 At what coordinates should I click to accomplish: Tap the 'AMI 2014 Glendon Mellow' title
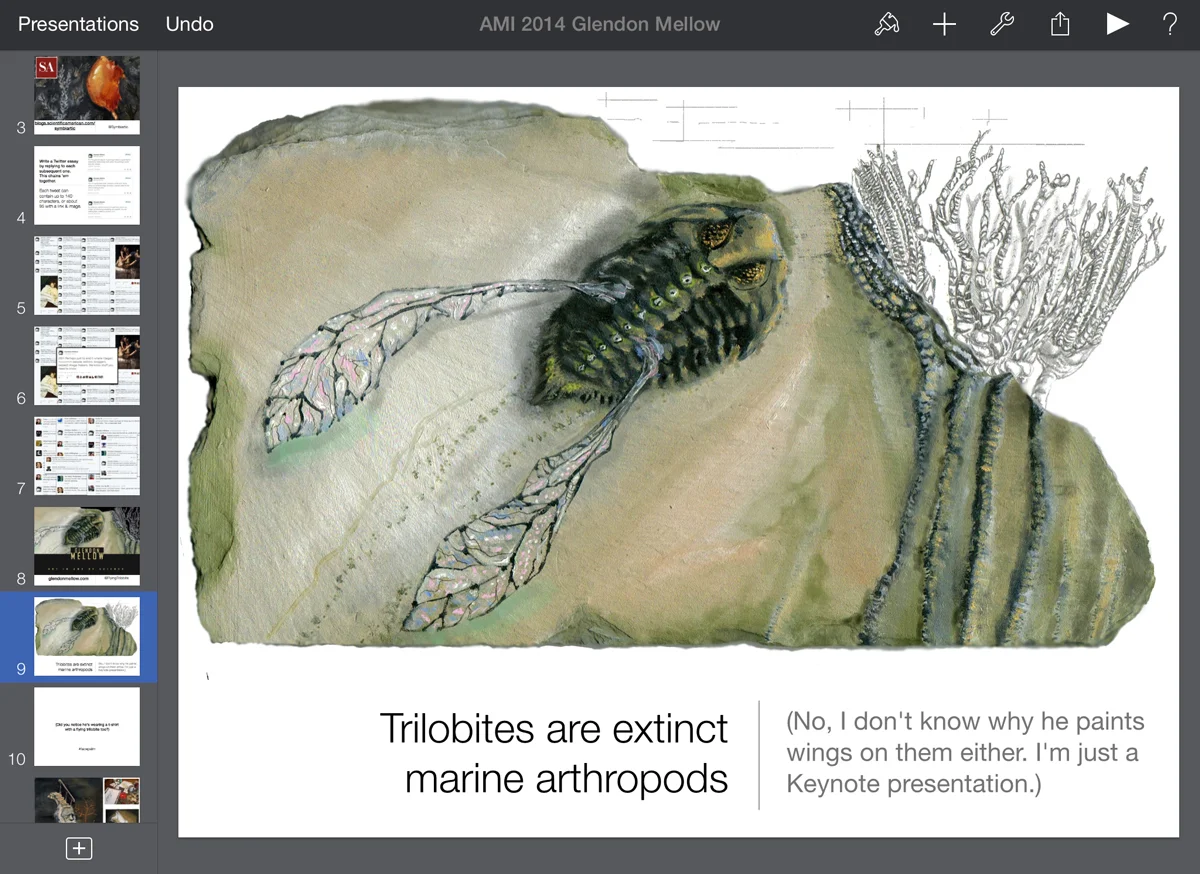[599, 24]
